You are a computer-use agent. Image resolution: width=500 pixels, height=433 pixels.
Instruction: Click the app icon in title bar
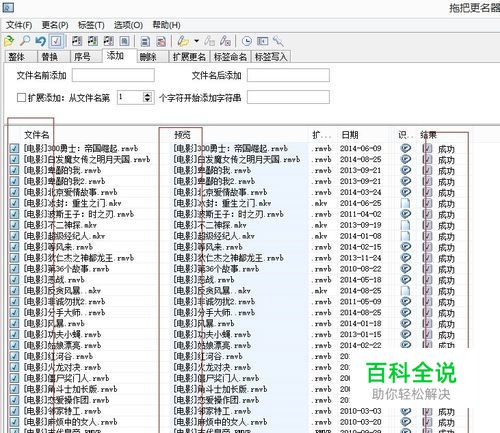8,7
